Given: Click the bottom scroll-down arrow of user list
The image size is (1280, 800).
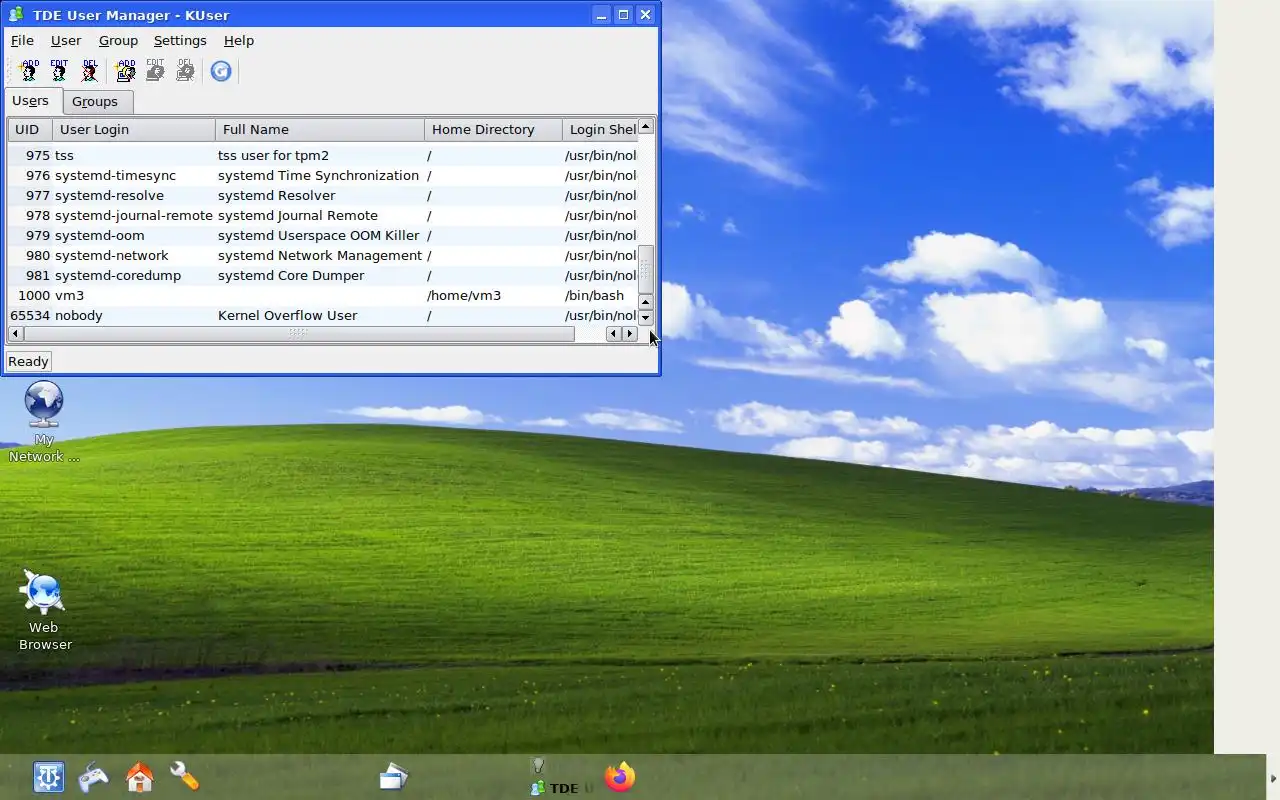Looking at the screenshot, I should coord(645,318).
